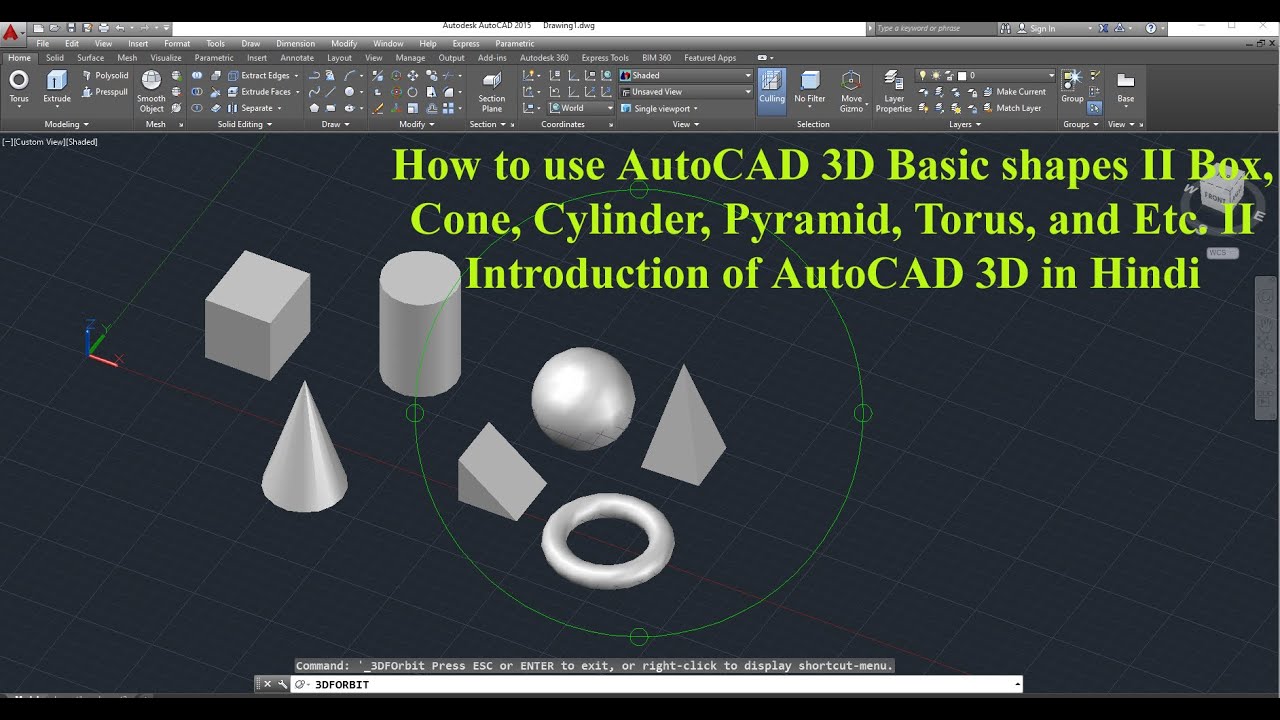Open the Unsaved View dropdown
1280x720 pixels.
pos(686,92)
